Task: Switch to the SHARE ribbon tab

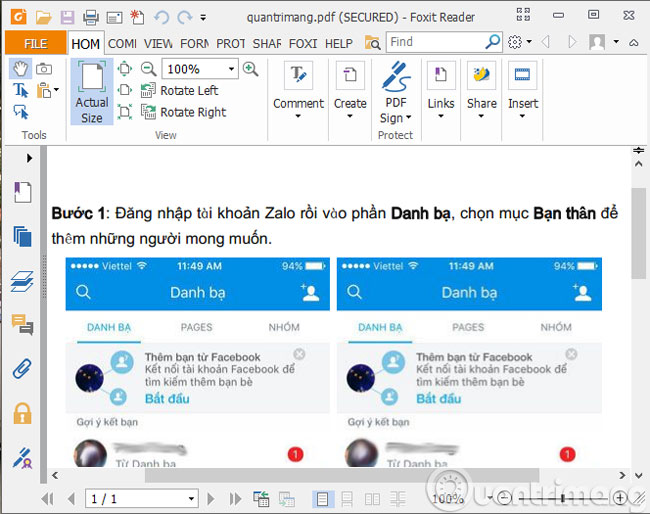Action: tap(267, 43)
